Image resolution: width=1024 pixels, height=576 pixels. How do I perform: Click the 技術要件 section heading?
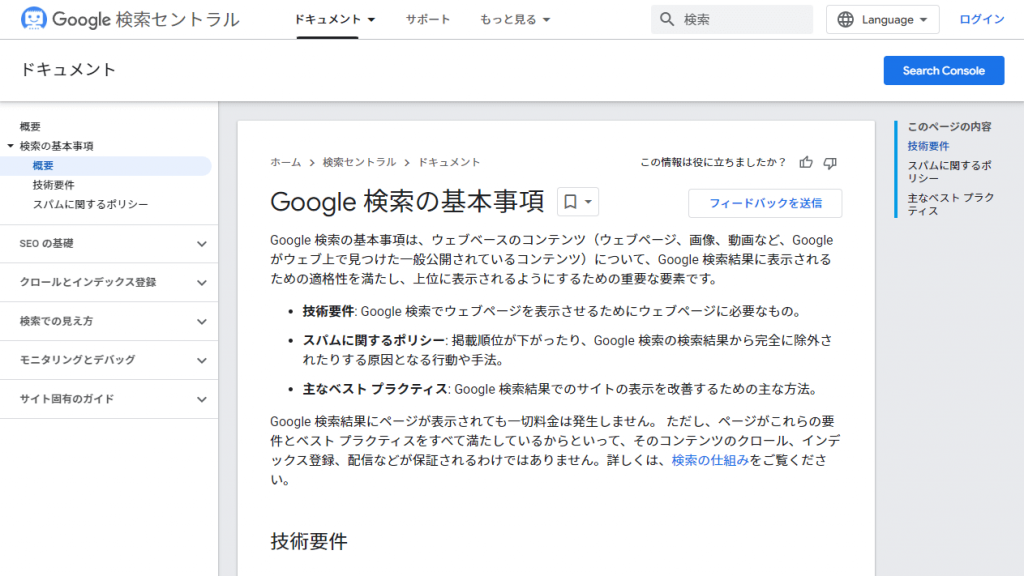point(309,541)
